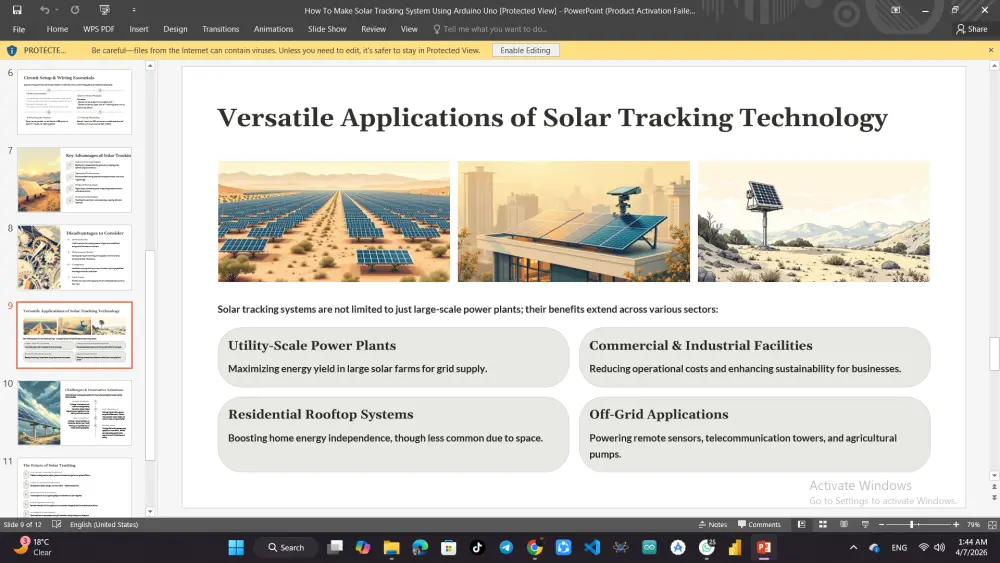
Task: Open Visual Studio Code from taskbar
Action: pyautogui.click(x=592, y=548)
